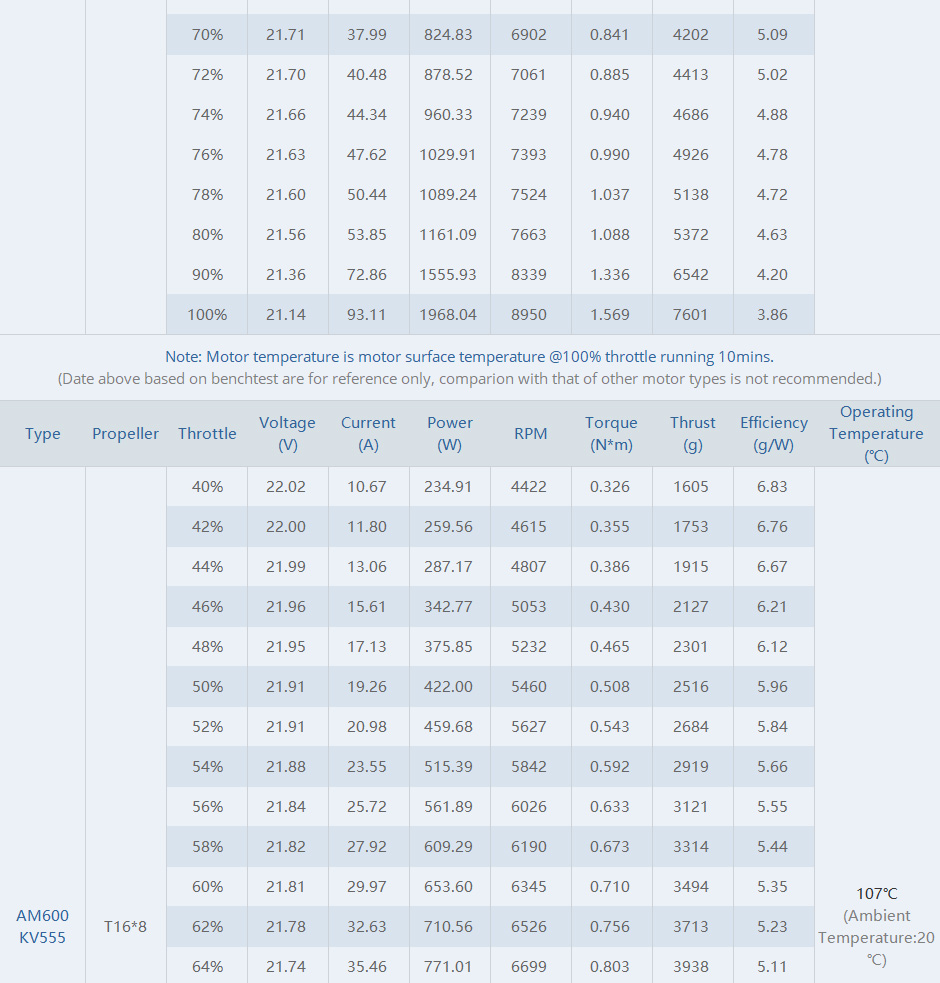
Task: Click the AM600 KV555 motor type text
Action: pyautogui.click(x=42, y=926)
